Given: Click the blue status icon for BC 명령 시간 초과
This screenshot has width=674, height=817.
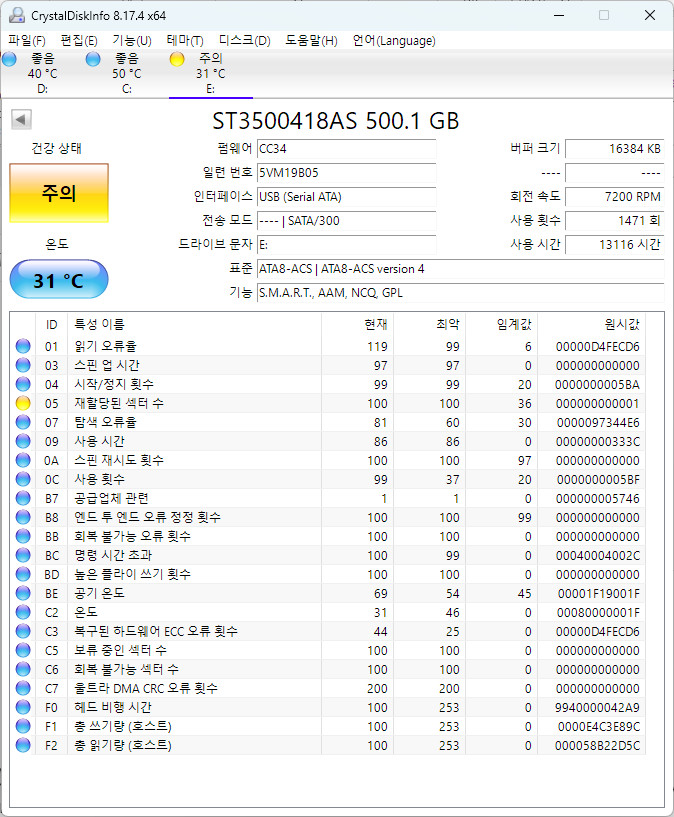Looking at the screenshot, I should [x=23, y=555].
